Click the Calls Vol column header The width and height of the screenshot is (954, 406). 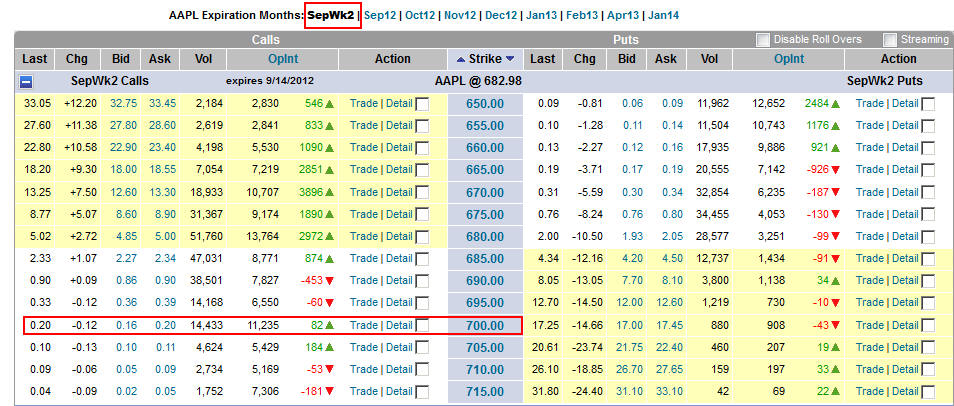click(x=203, y=59)
